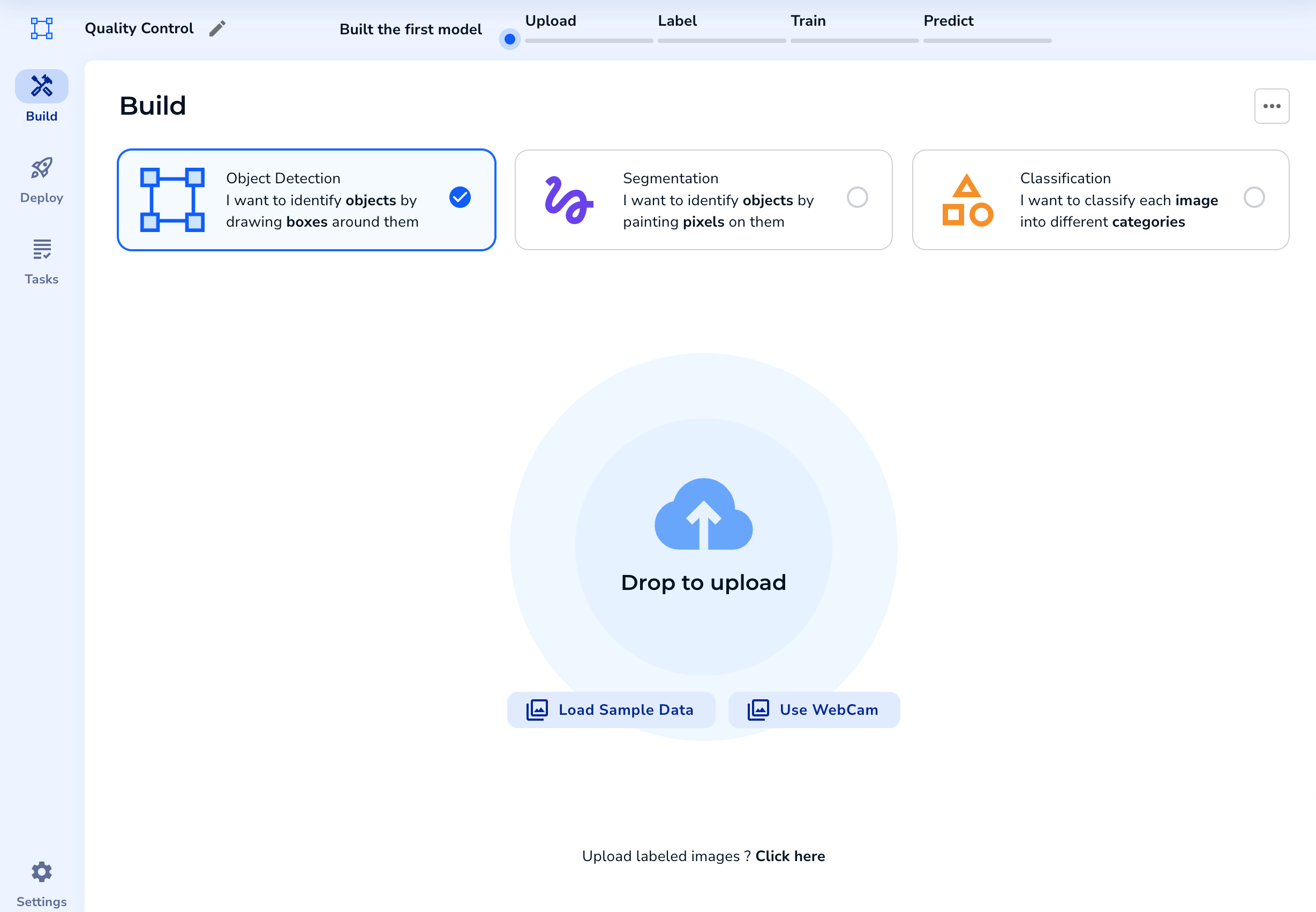Click the cloud upload icon
This screenshot has height=912, width=1316.
point(703,514)
